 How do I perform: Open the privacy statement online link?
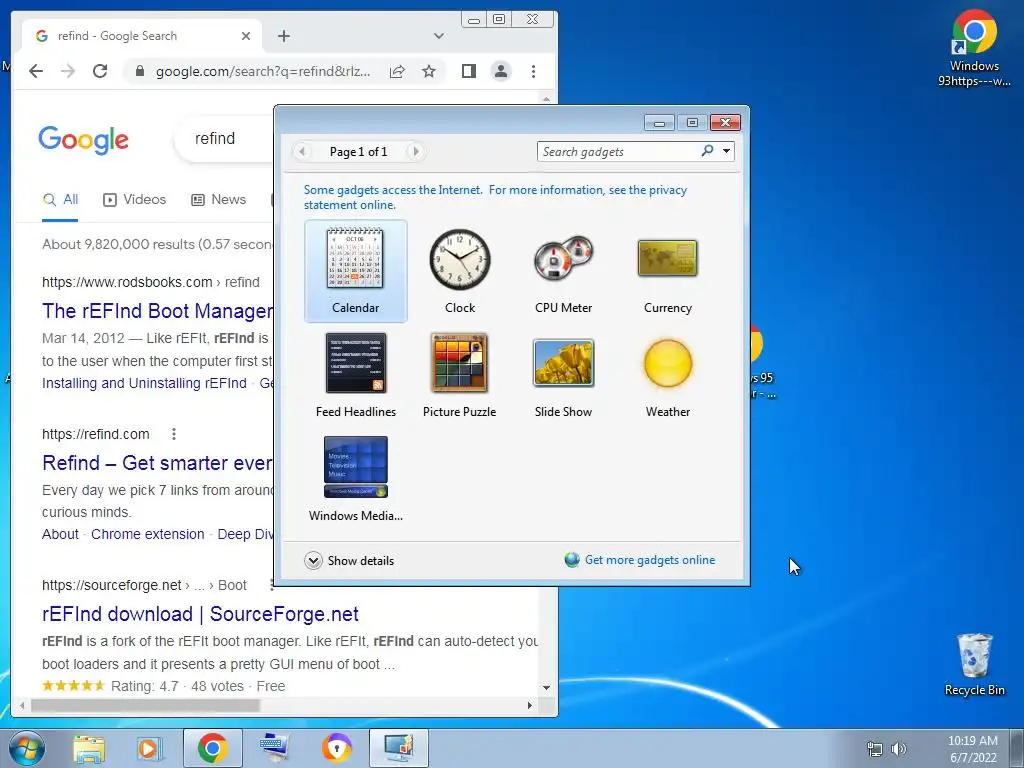point(495,197)
